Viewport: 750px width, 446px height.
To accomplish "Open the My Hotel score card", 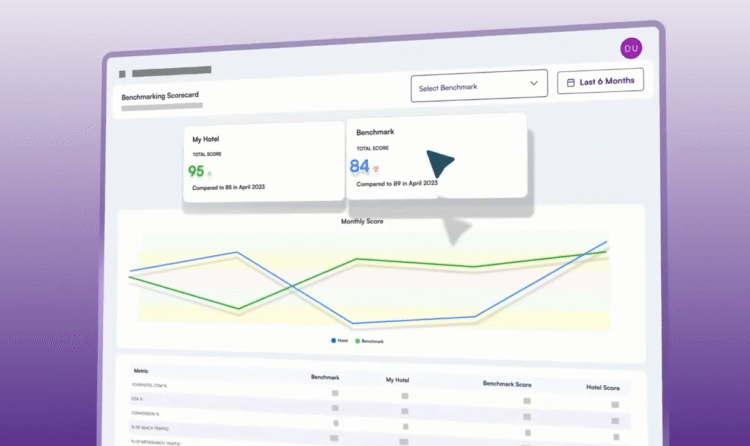I will [x=264, y=162].
